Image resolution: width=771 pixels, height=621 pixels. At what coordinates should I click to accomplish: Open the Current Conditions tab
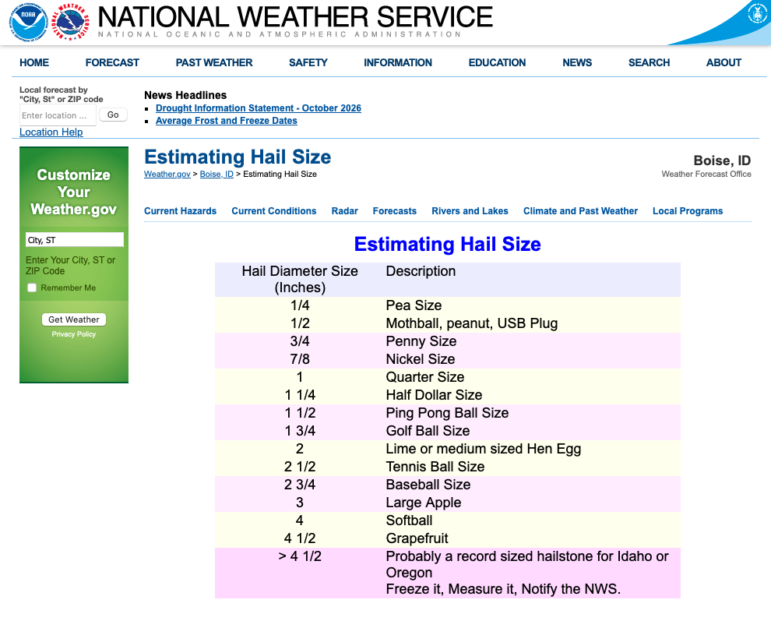274,211
